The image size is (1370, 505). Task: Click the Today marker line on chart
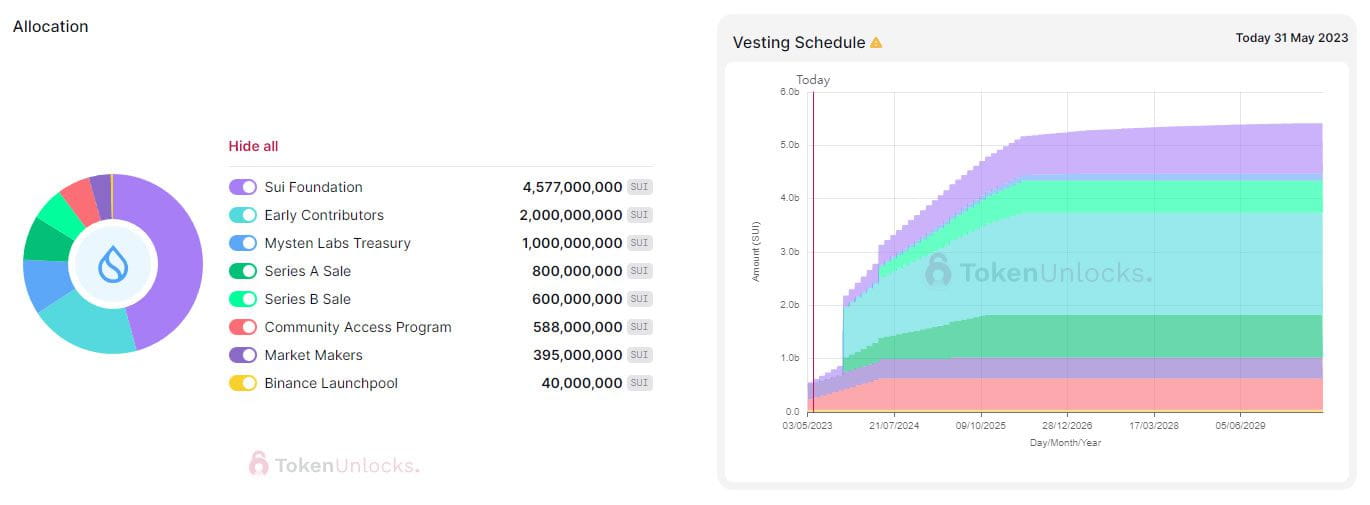point(813,250)
